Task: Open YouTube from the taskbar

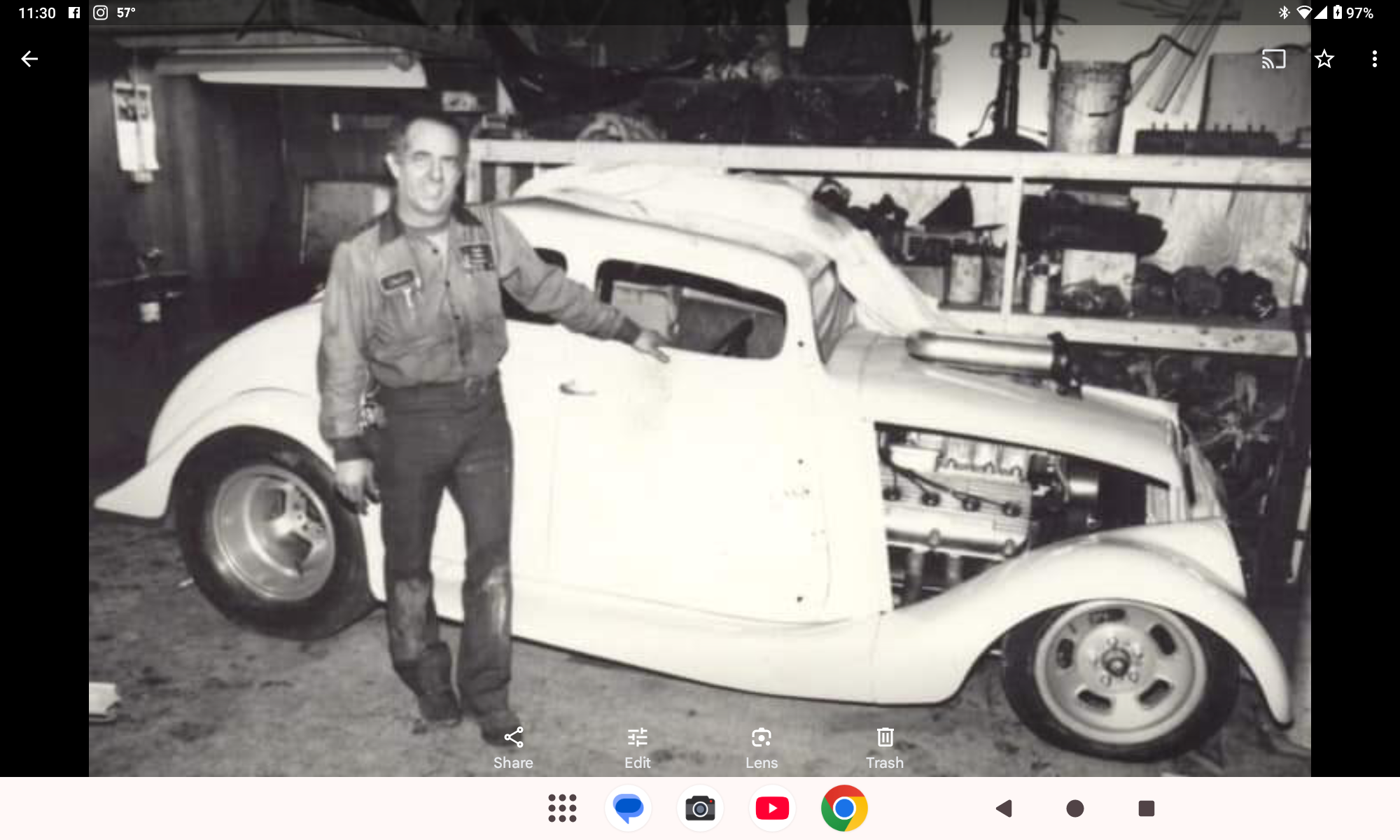Action: click(x=772, y=808)
